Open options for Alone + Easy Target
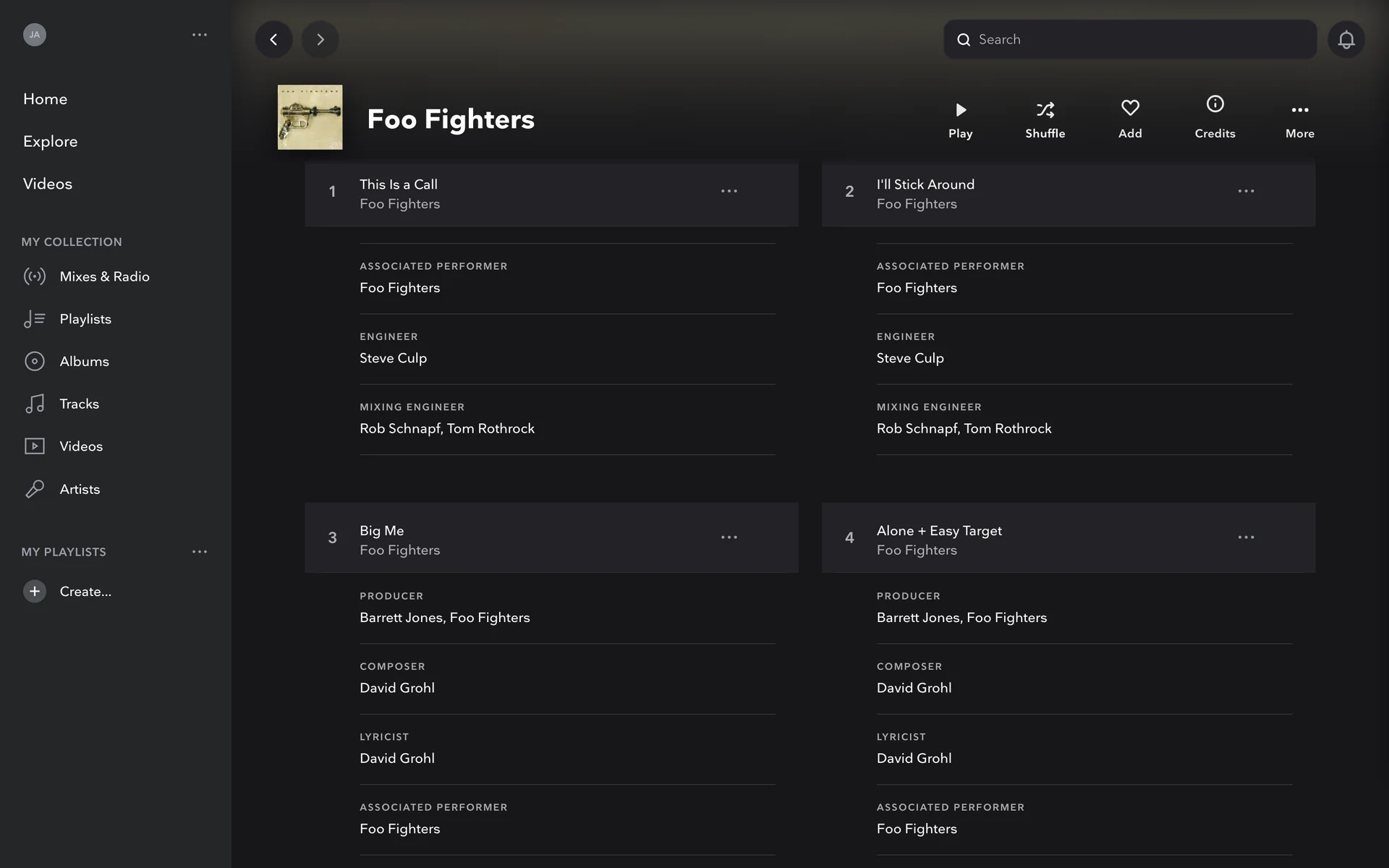Image resolution: width=1389 pixels, height=868 pixels. coord(1245,537)
